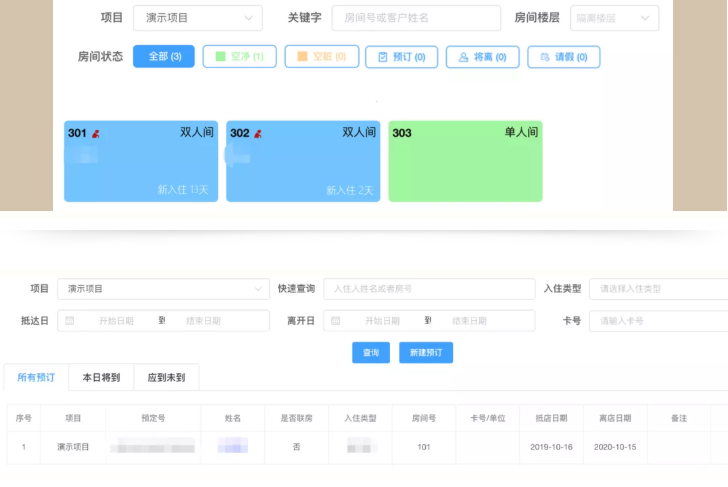Switch to the 应到未到 tab
Viewport: 728px width, 487px height.
pos(166,377)
